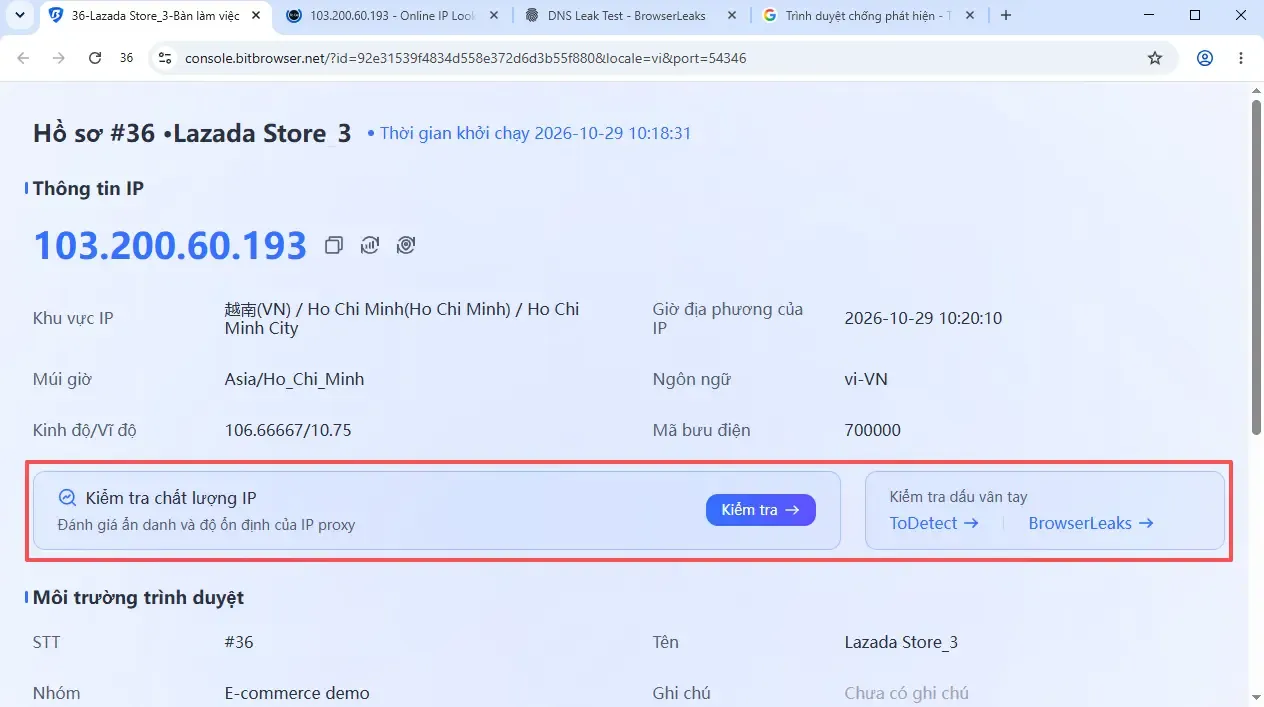This screenshot has width=1264, height=707.
Task: Click the Hồ sơ #36 Lazada Store_3 title
Action: pyautogui.click(x=192, y=134)
